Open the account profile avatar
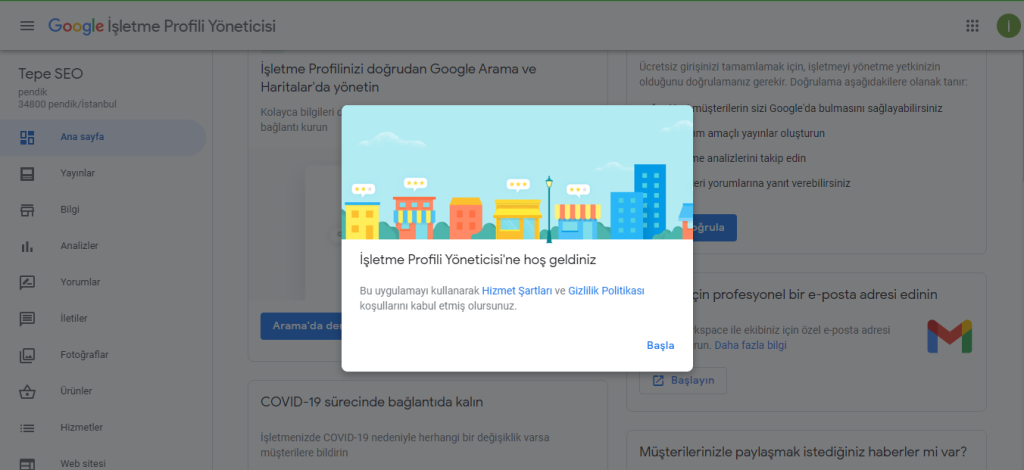This screenshot has width=1024, height=470. [x=1008, y=26]
